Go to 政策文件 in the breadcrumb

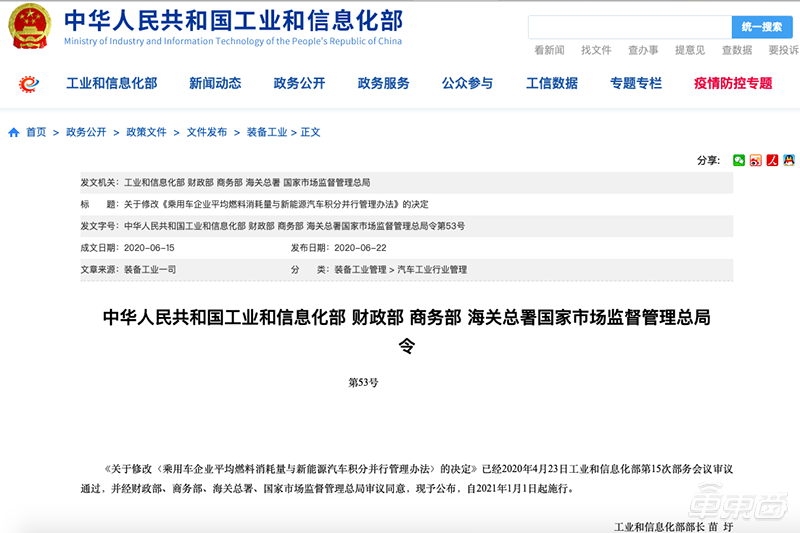click(147, 132)
